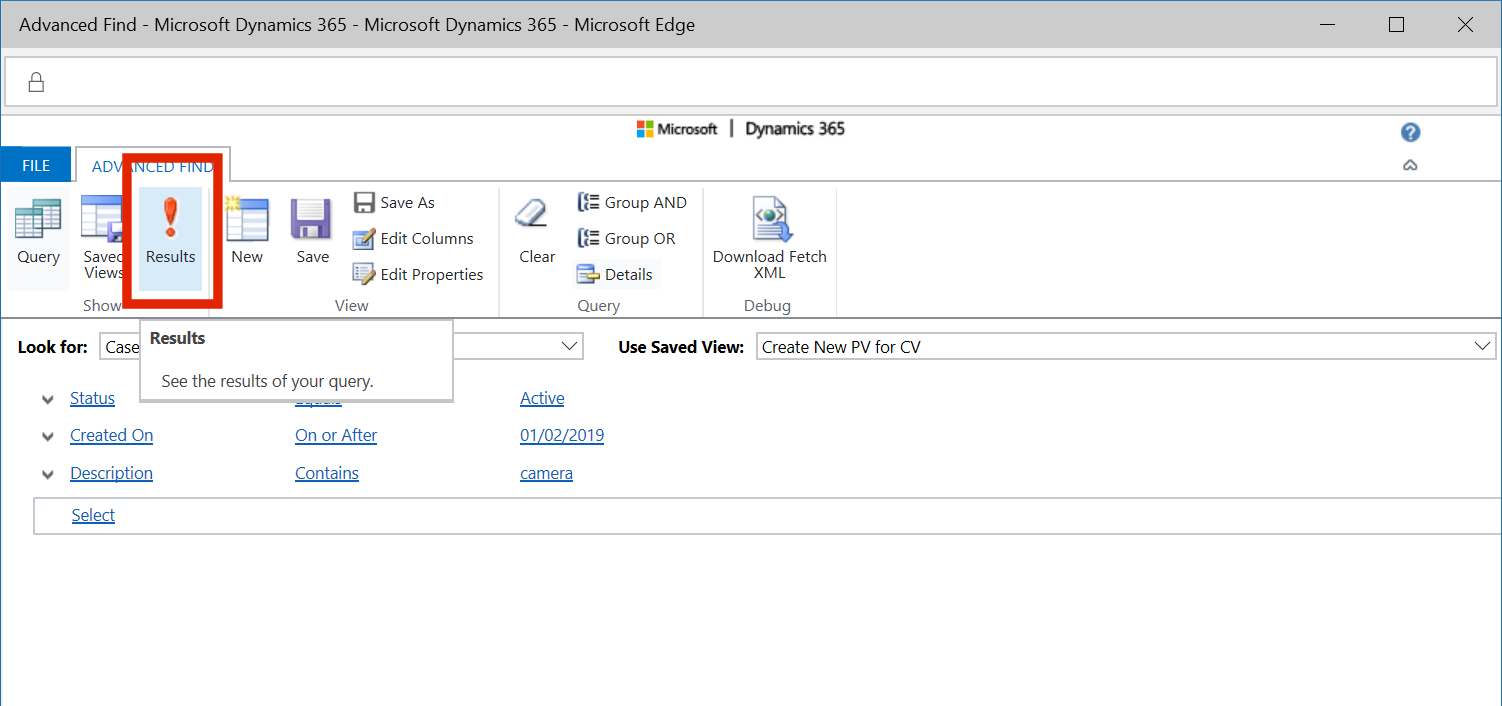Click the Microsoft logo
The image size is (1502, 706).
click(x=677, y=129)
